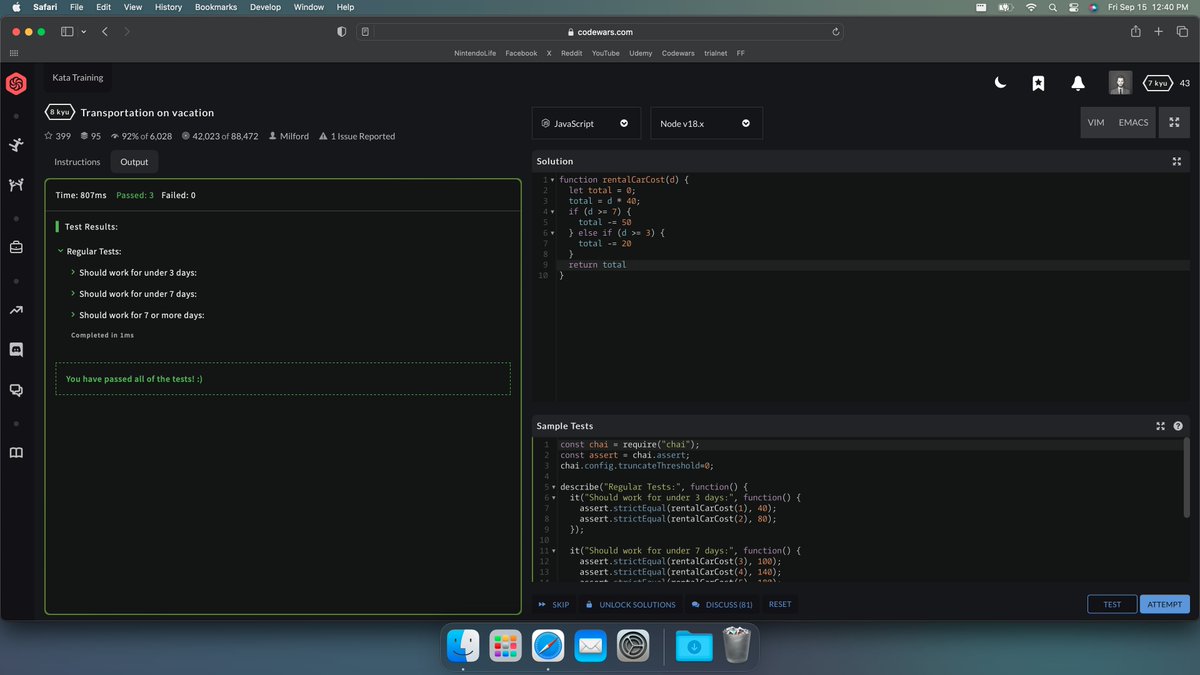Click the 7 kyu rank badge
1200x675 pixels.
click(x=1158, y=83)
